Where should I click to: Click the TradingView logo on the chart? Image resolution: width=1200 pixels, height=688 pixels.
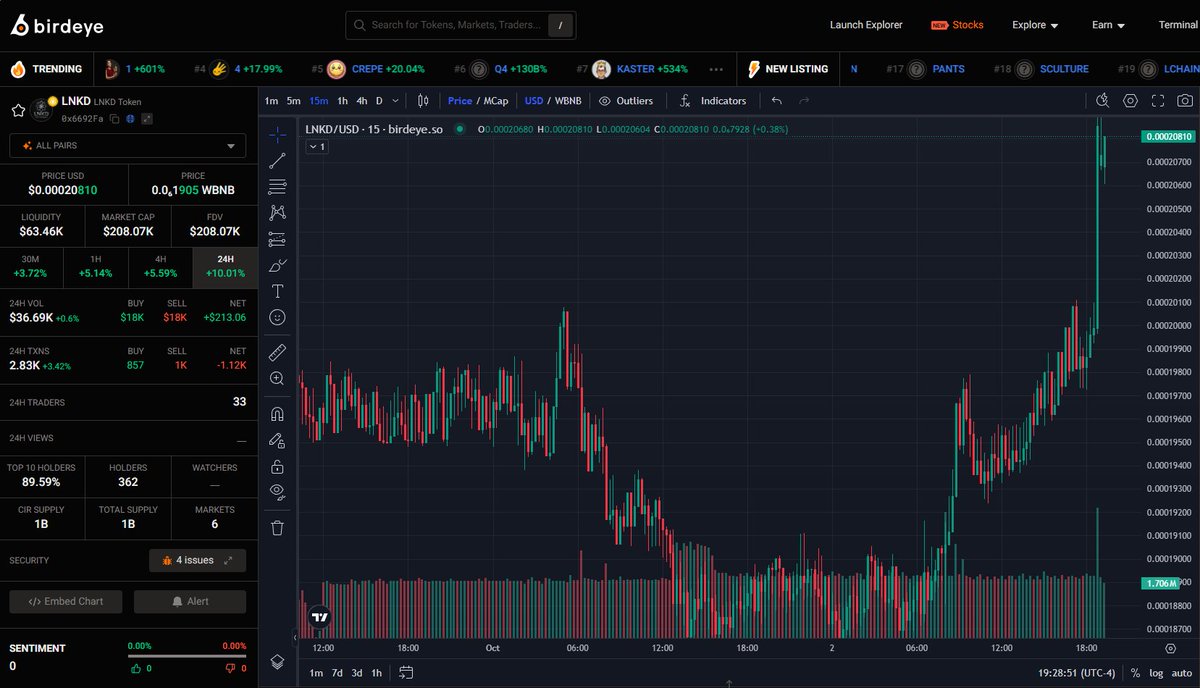[x=319, y=617]
